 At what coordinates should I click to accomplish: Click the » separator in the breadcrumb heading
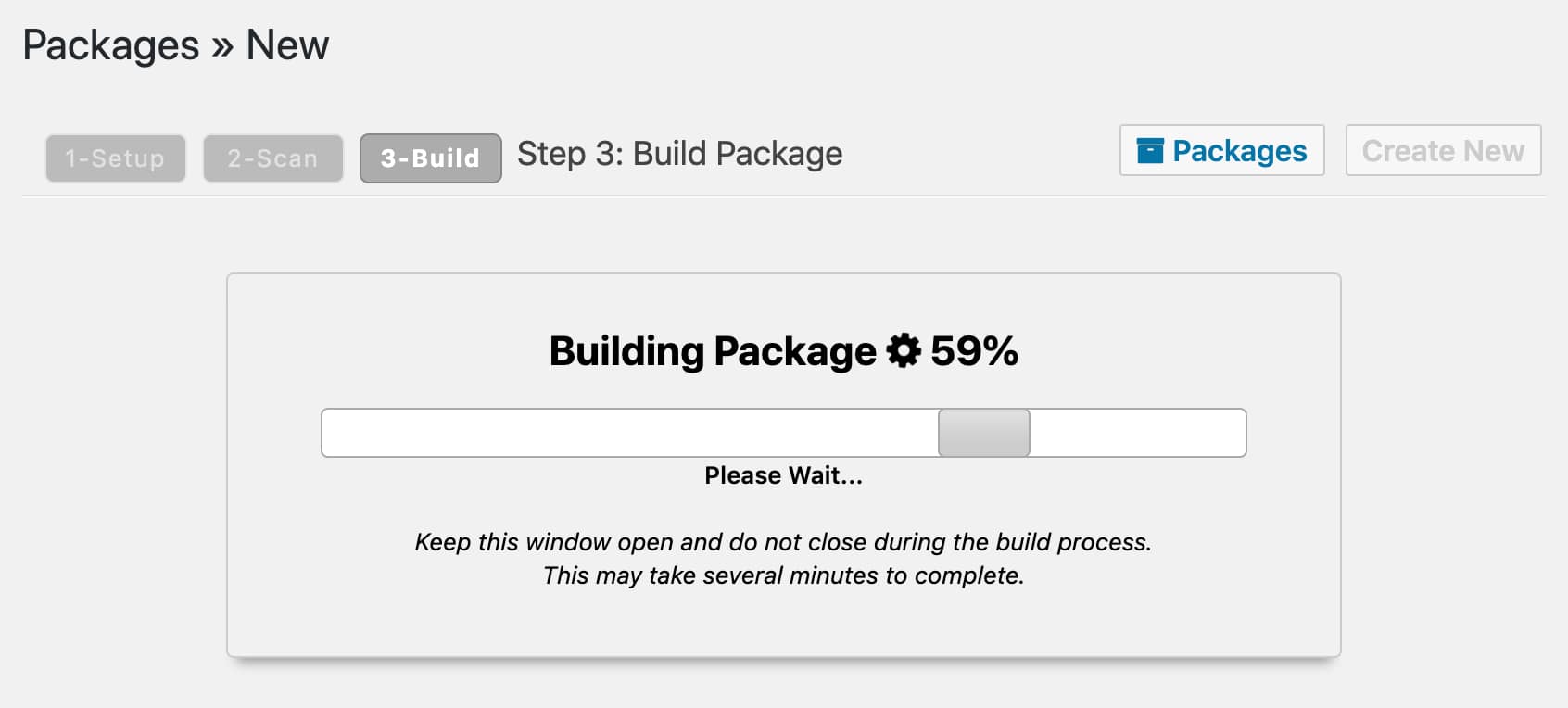tap(222, 47)
